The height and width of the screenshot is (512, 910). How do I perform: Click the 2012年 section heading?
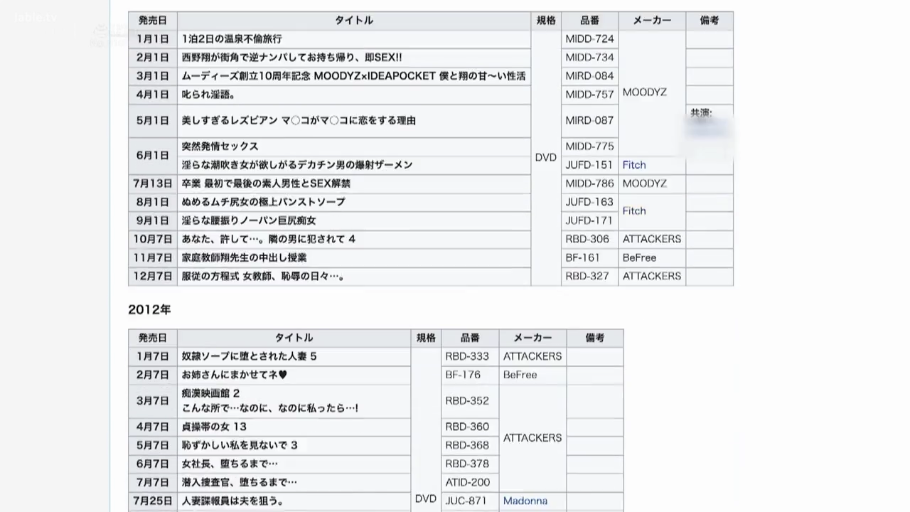[149, 310]
